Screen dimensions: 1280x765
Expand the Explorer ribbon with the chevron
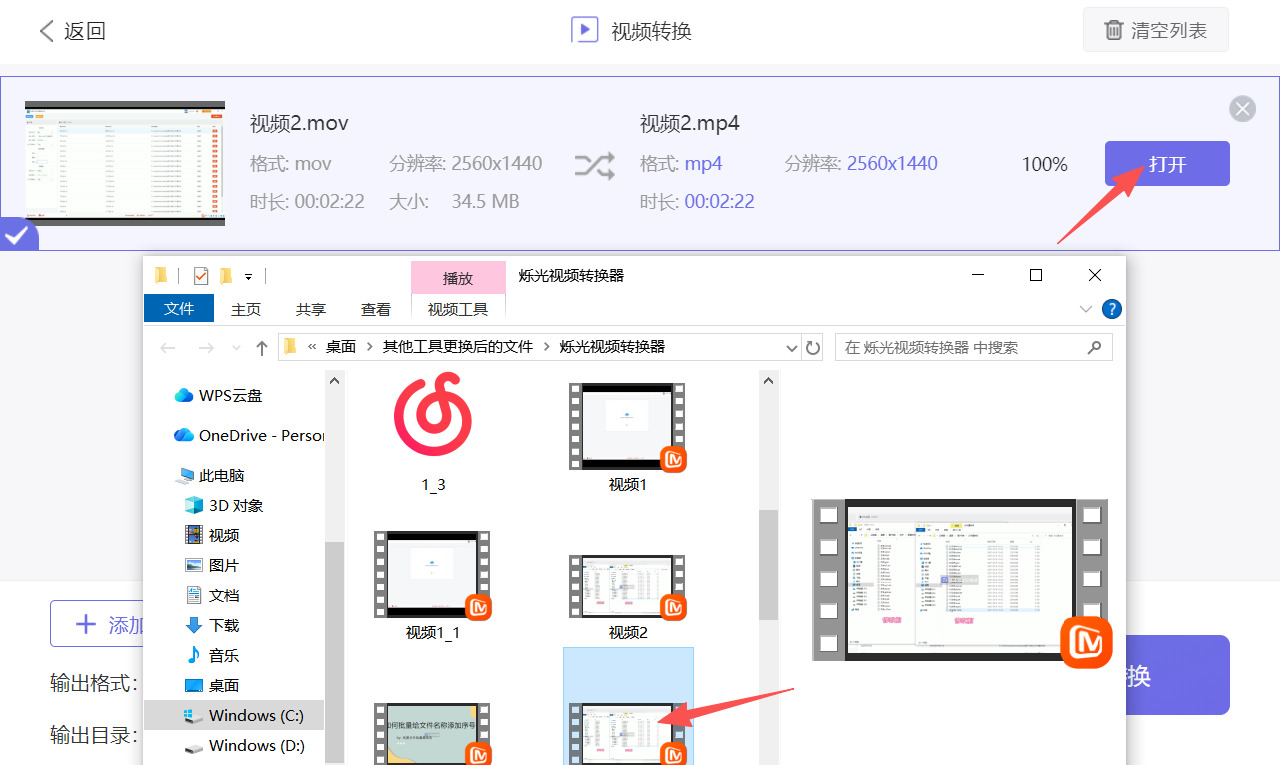pos(1086,309)
